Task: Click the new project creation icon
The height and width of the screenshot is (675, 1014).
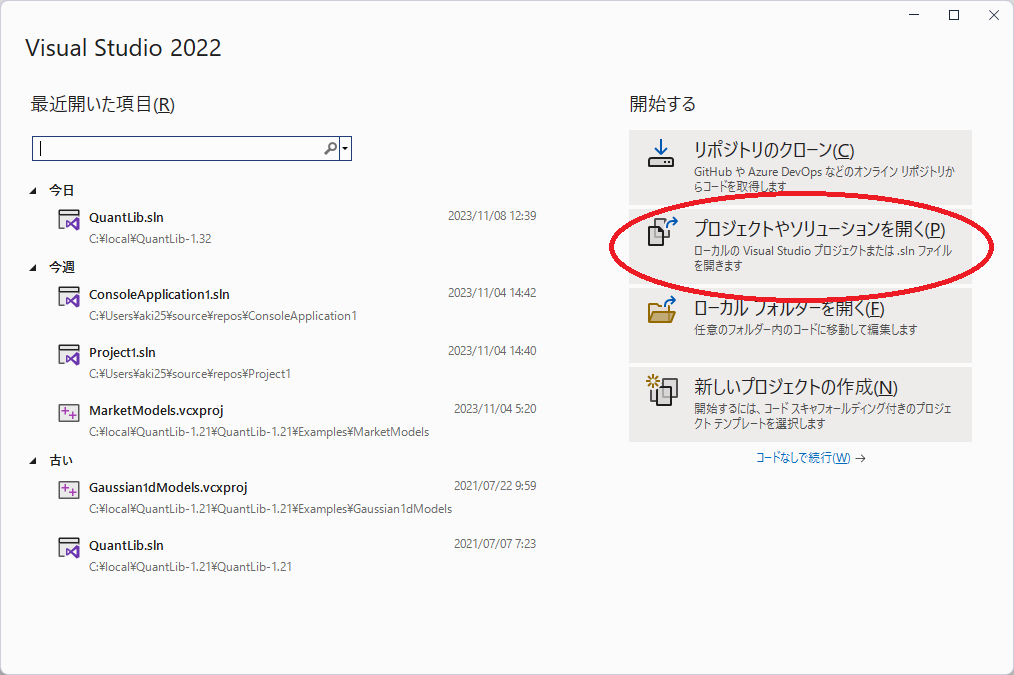Action: click(662, 390)
